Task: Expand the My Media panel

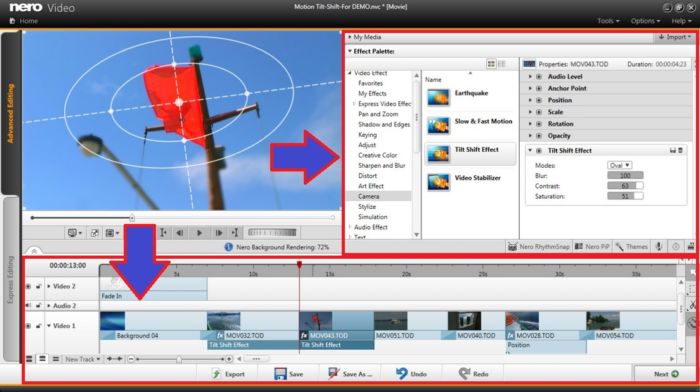Action: (x=350, y=37)
